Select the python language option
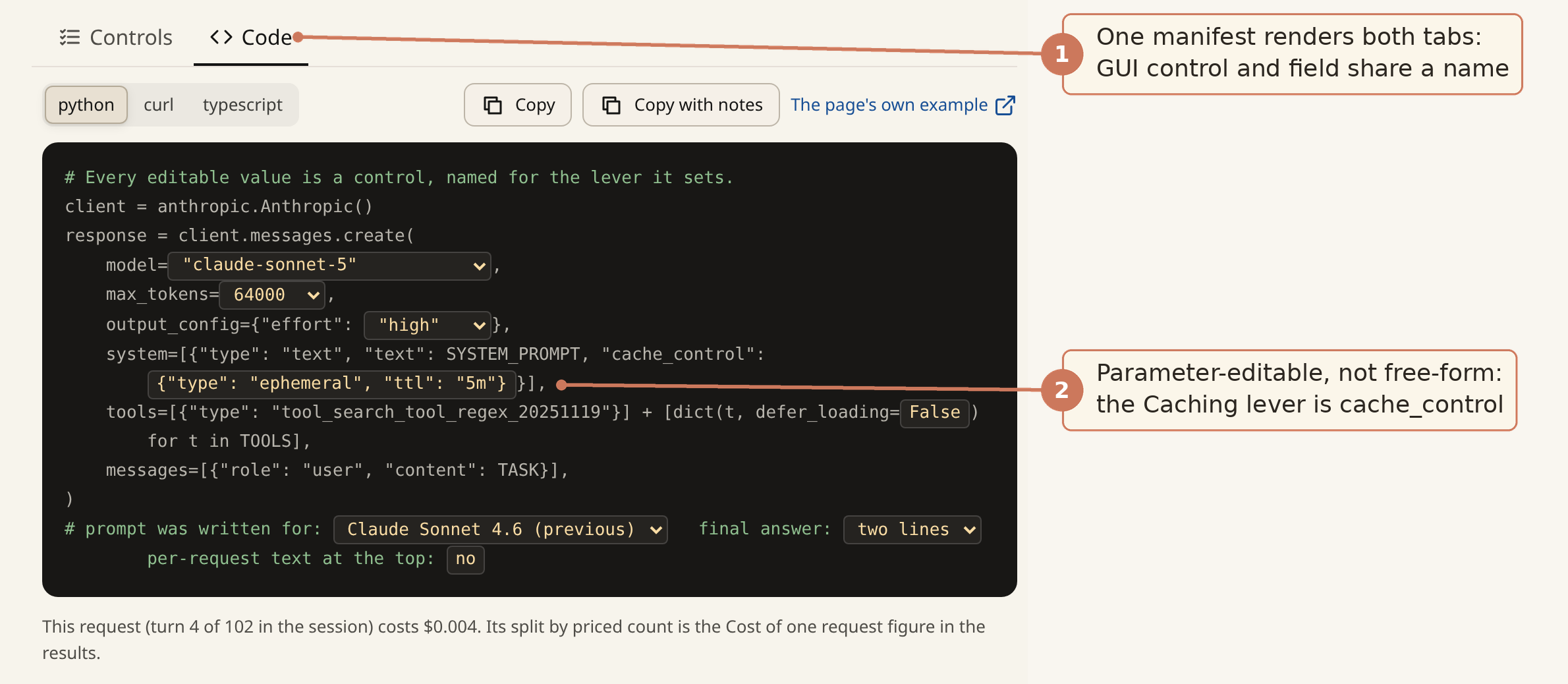Viewport: 1568px width, 684px height. [86, 105]
